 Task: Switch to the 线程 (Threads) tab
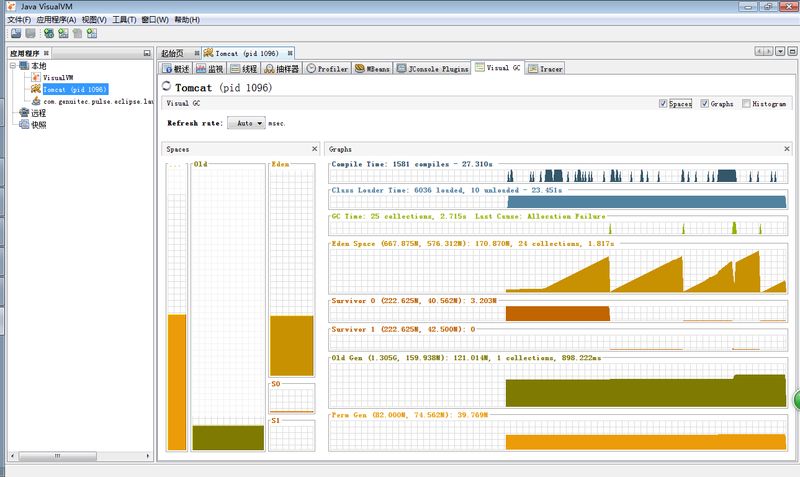[x=243, y=68]
